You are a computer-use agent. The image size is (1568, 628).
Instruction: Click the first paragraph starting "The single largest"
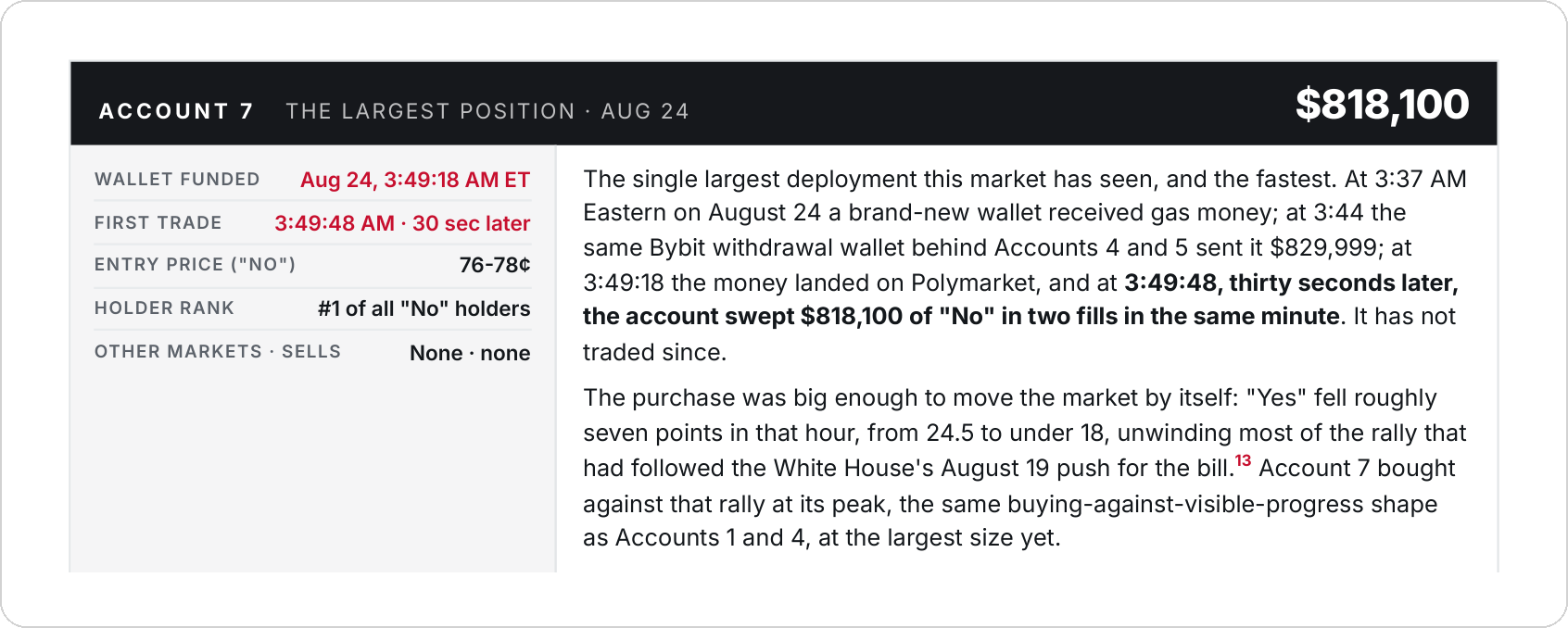click(1024, 266)
